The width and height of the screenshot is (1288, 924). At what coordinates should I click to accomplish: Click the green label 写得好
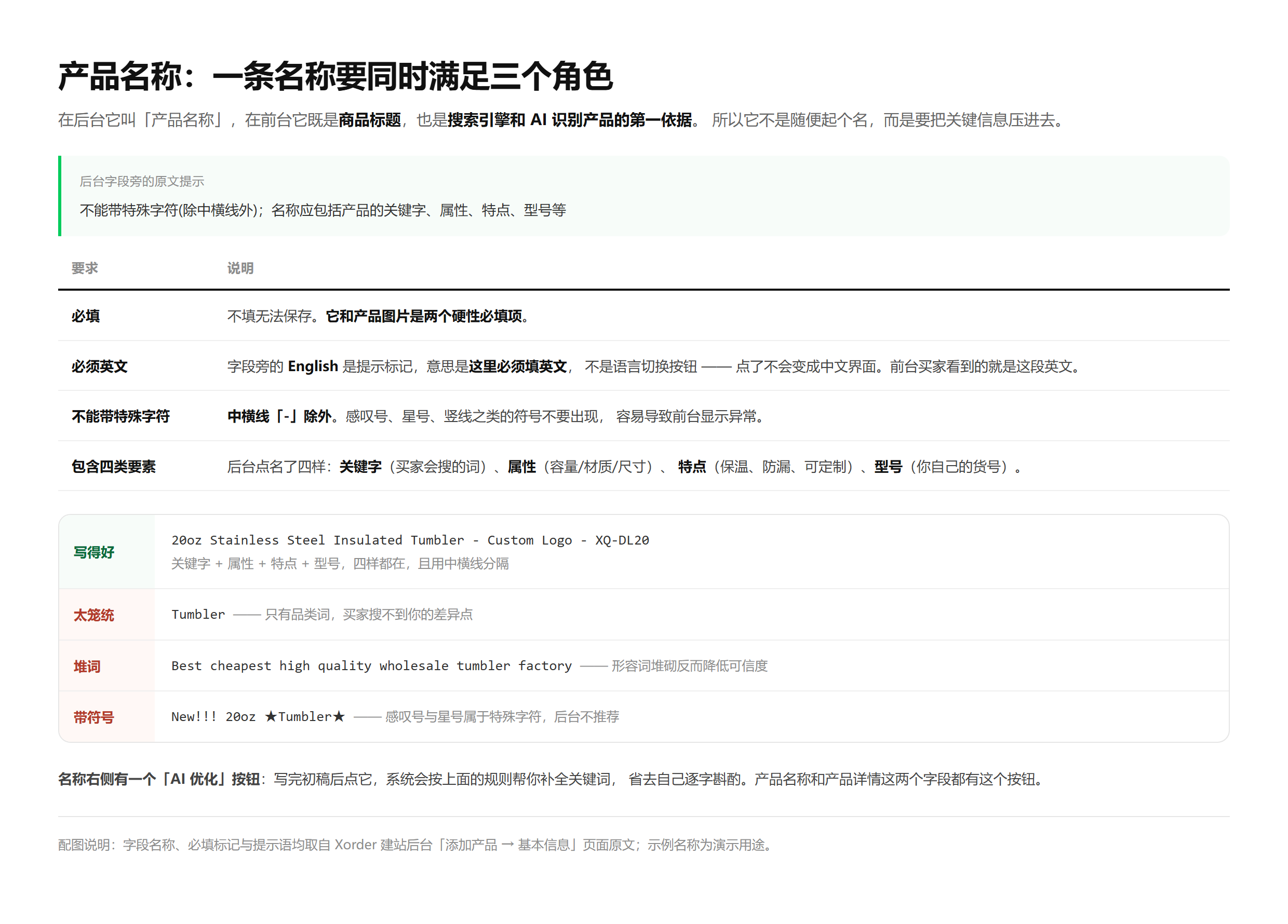click(x=93, y=552)
